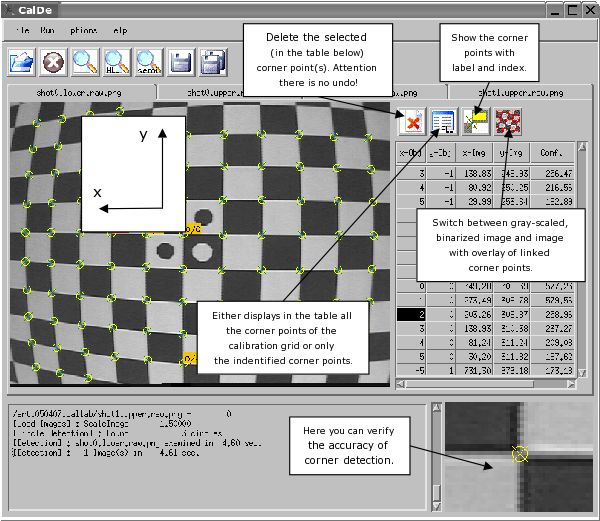The width and height of the screenshot is (600, 521).
Task: Click the Conf. column header
Action: point(551,154)
